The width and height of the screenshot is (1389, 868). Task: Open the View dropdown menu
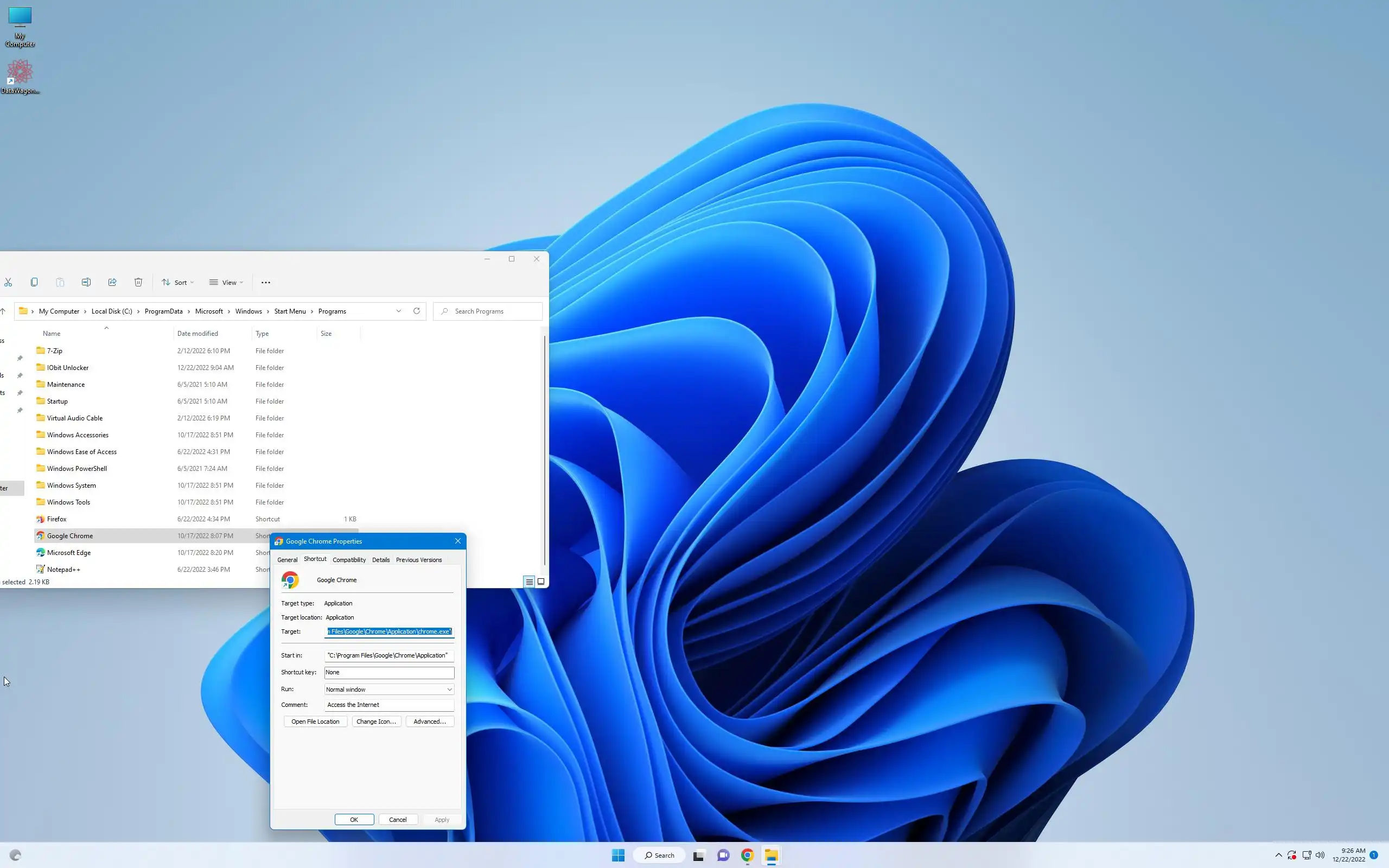click(x=226, y=283)
